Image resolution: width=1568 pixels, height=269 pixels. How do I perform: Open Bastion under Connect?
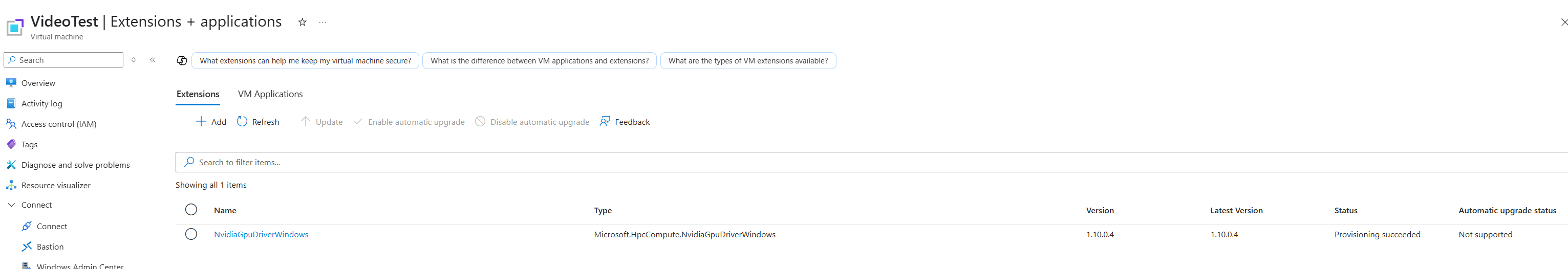pos(50,246)
